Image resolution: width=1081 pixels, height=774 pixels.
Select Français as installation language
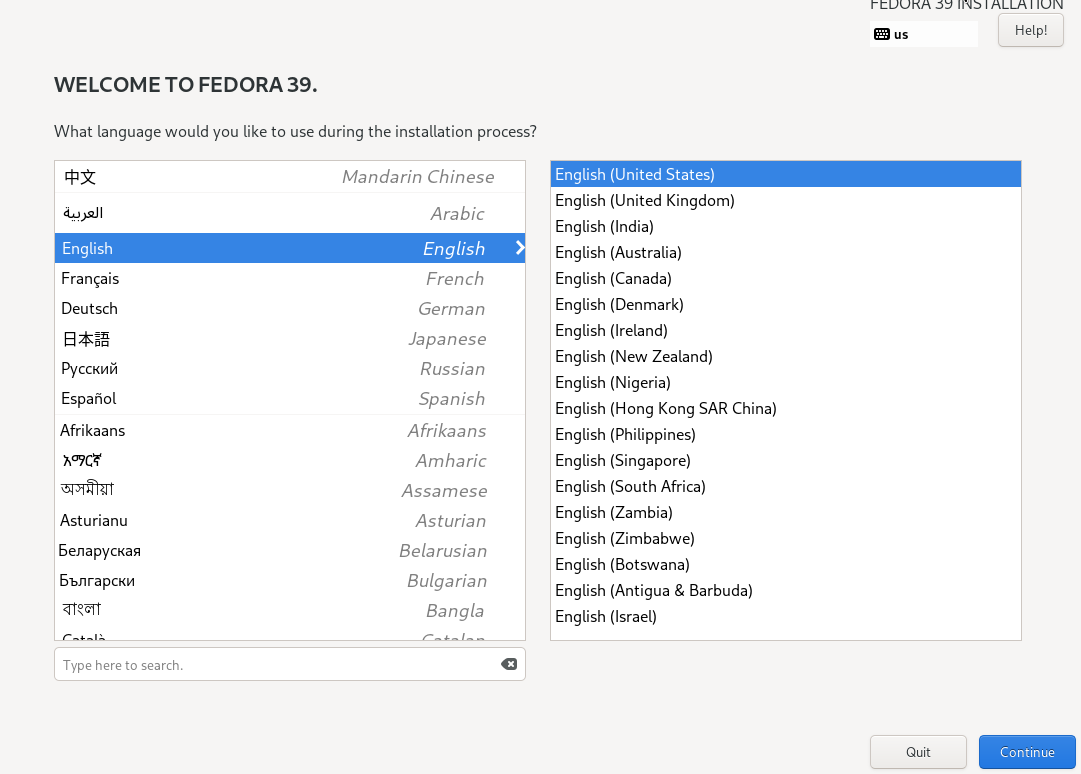290,278
